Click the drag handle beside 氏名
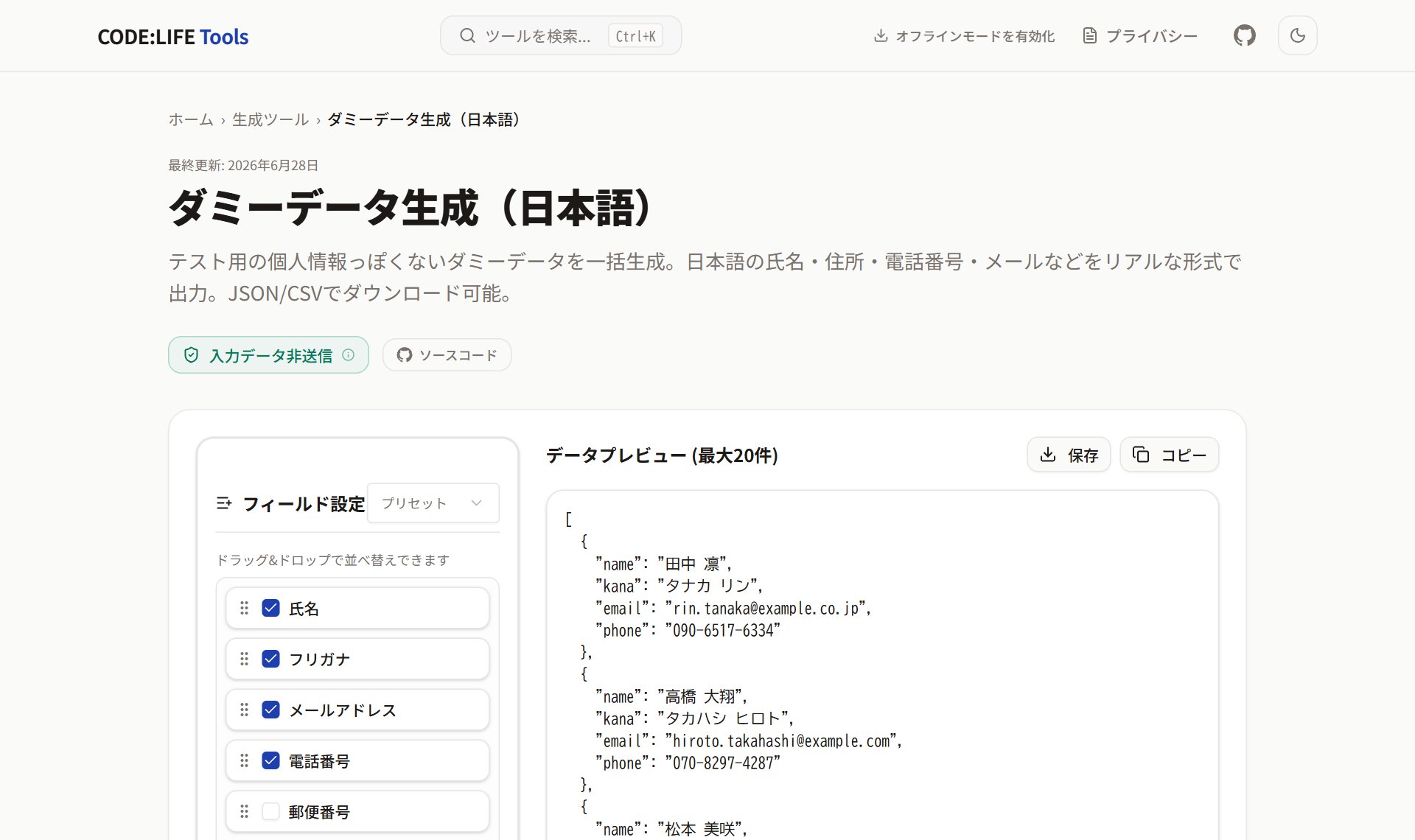1415x840 pixels. pos(244,608)
